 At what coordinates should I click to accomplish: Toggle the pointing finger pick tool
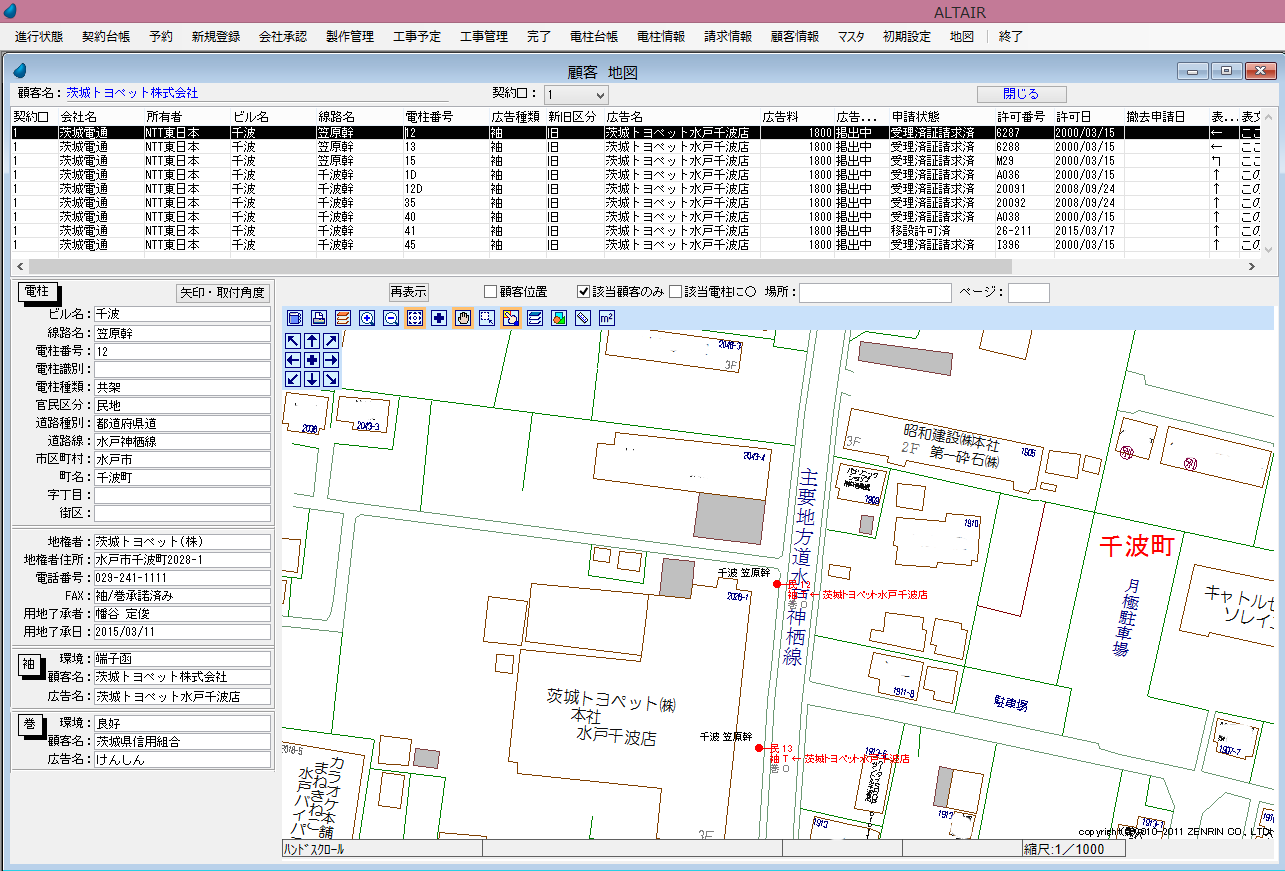[511, 318]
